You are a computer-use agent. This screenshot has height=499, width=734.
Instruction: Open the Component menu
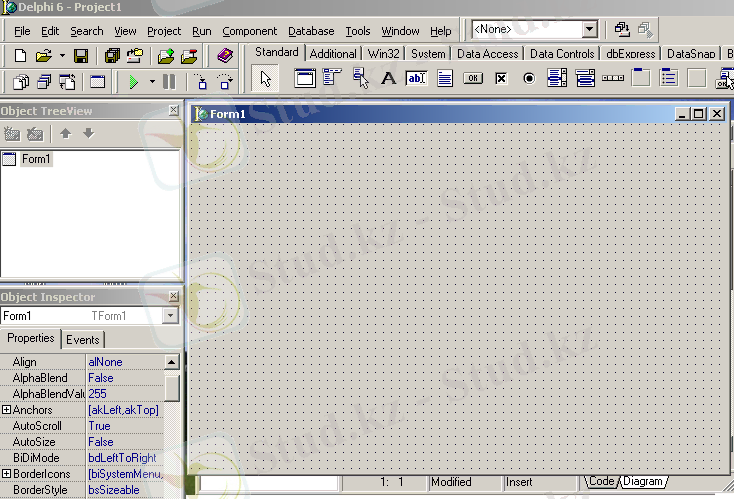point(250,31)
